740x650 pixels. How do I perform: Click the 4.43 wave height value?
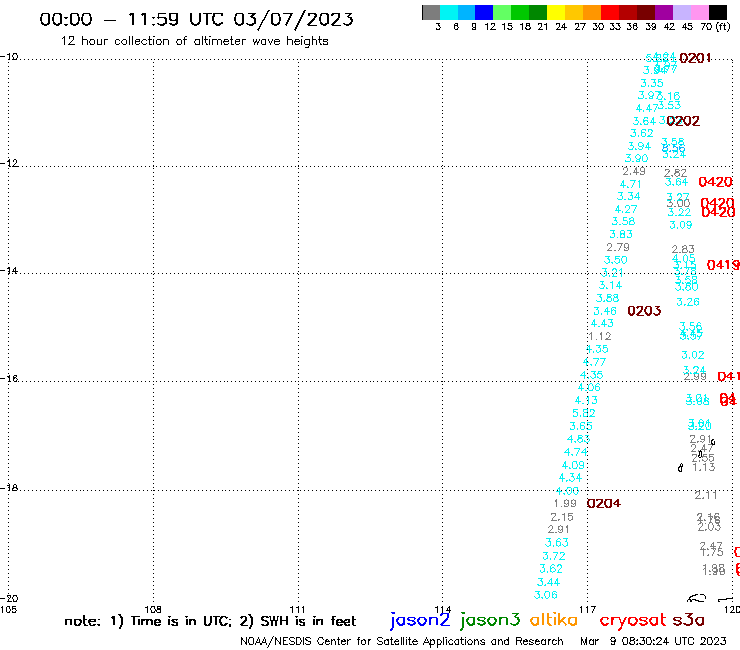602,323
